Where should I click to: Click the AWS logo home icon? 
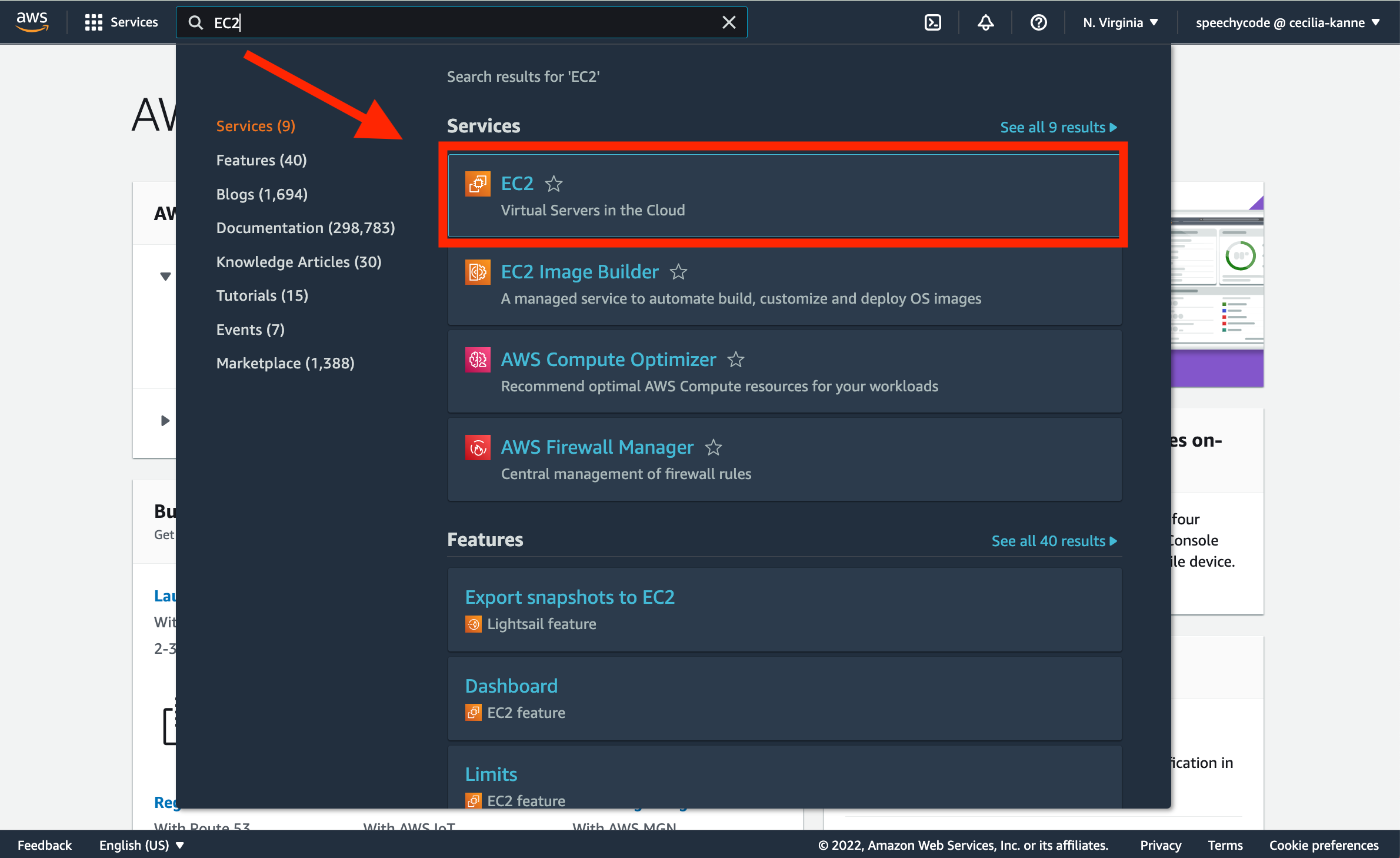point(32,22)
